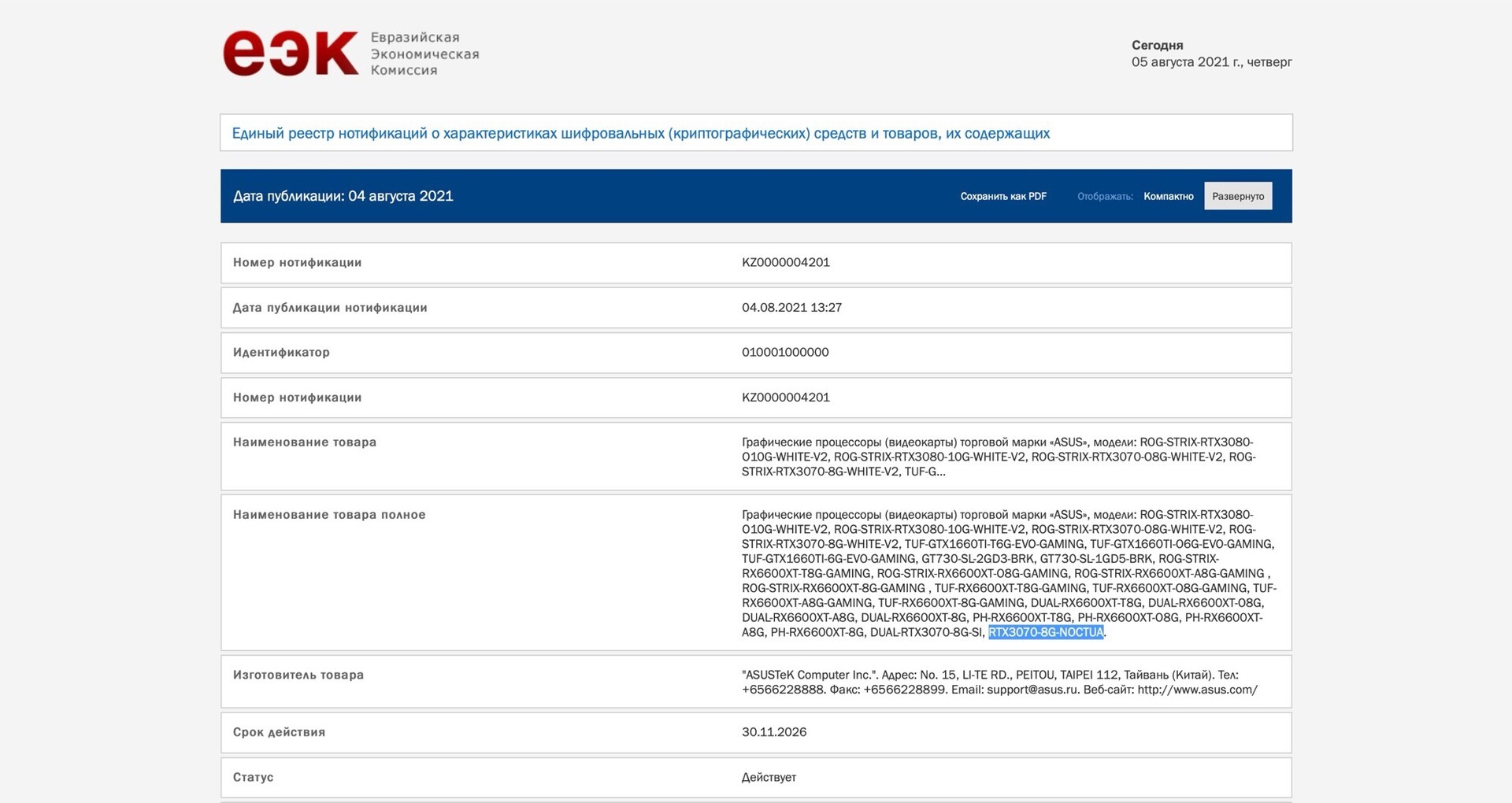The width and height of the screenshot is (1512, 803).
Task: Click the status value Действует
Action: click(x=769, y=777)
